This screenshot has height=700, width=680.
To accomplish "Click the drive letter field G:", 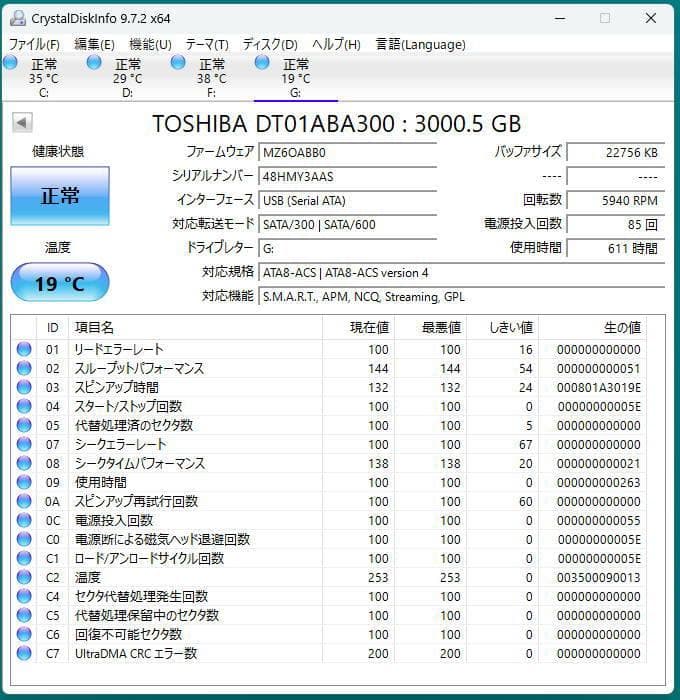I will (348, 249).
